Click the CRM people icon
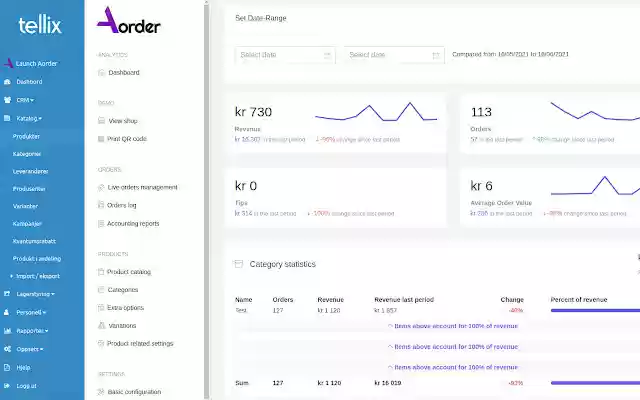 tap(7, 100)
